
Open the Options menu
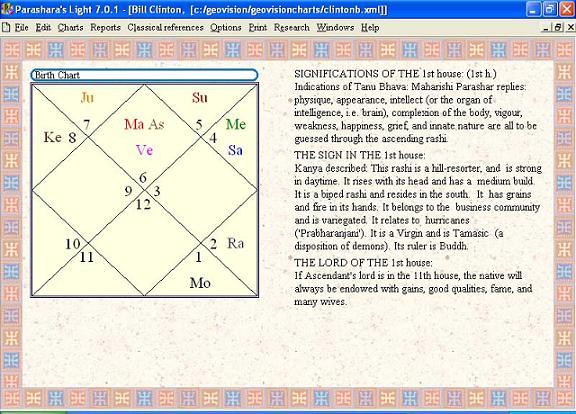pyautogui.click(x=226, y=28)
